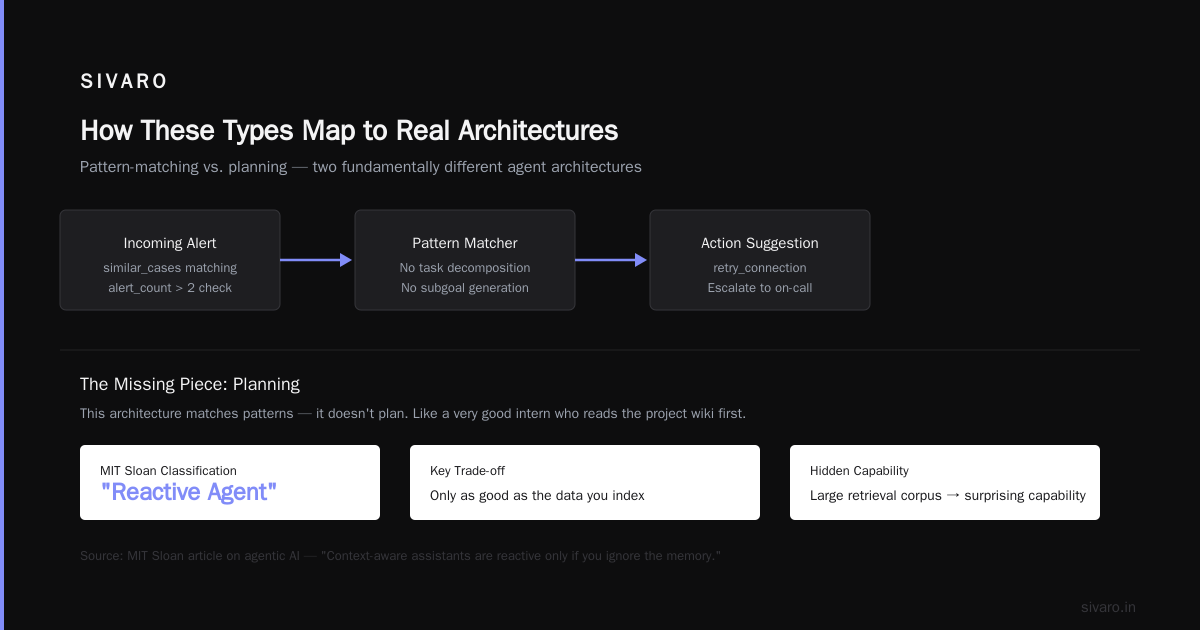Viewport: 1200px width, 630px height.
Task: Click "Large retrieval corpus → surprising capability" text
Action: (x=948, y=495)
